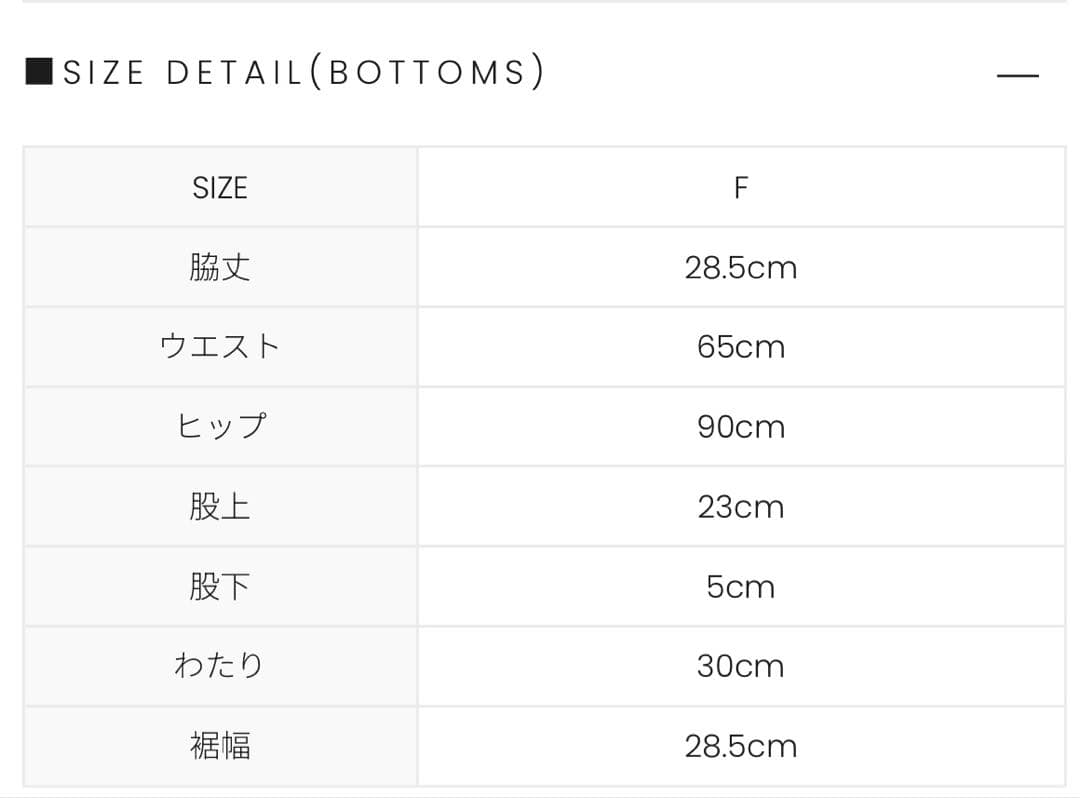
Task: Select the 28.5cm value beside 裾幅
Action: coord(741,746)
